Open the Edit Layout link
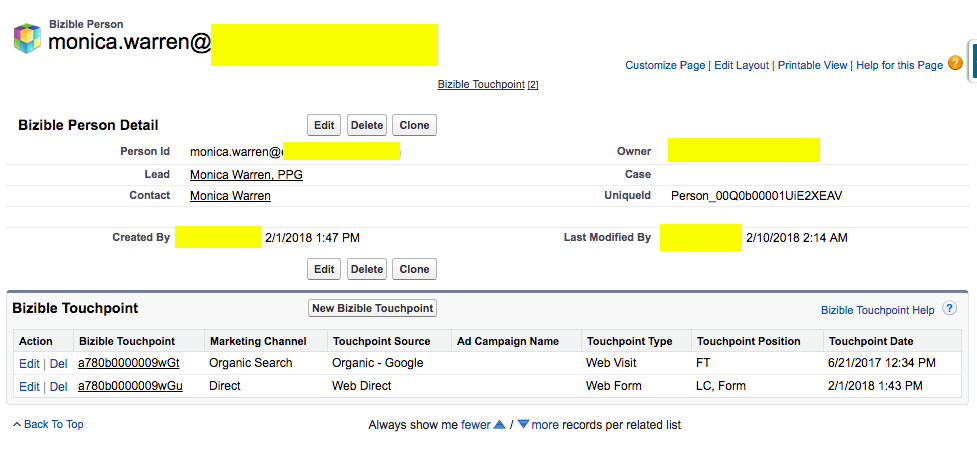Viewport: 977px width, 454px height. click(741, 65)
